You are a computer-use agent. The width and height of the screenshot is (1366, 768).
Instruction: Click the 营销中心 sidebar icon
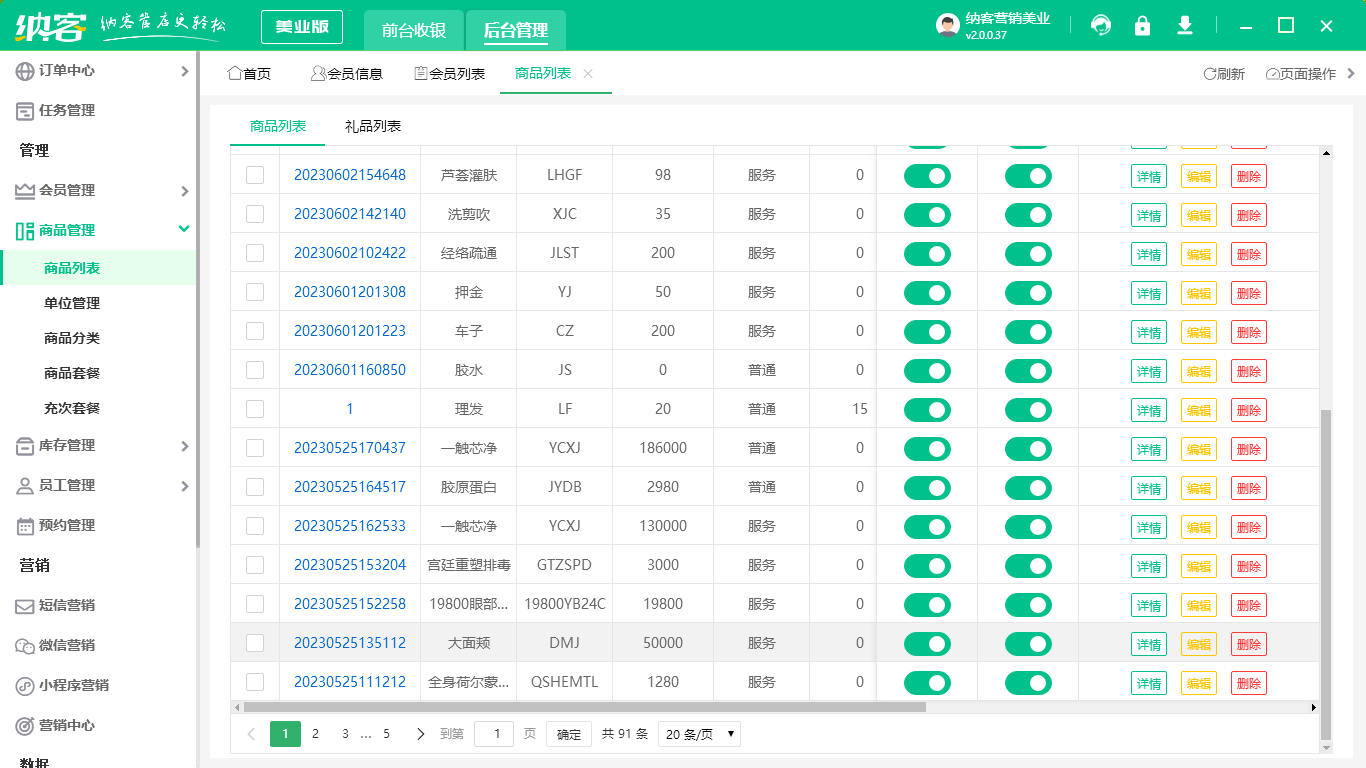(22, 725)
